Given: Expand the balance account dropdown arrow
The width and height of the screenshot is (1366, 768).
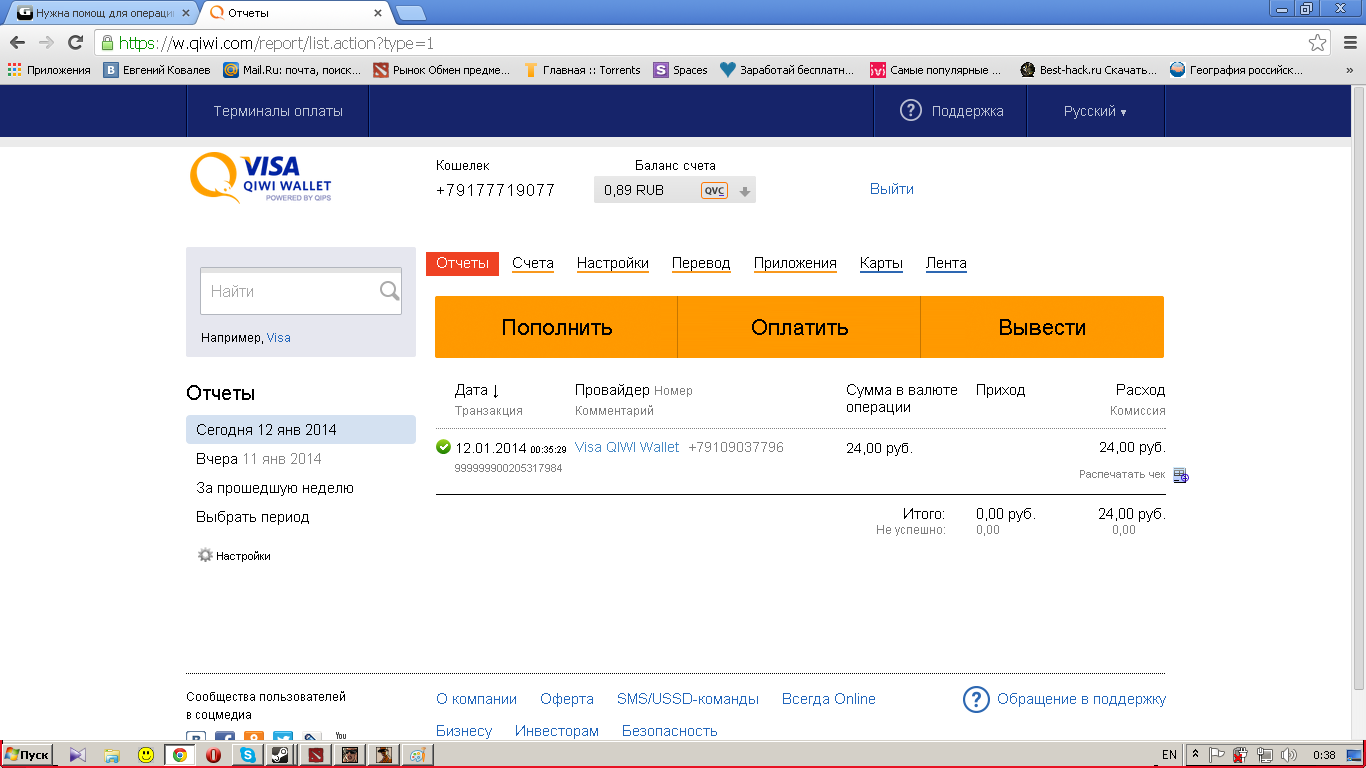Looking at the screenshot, I should tap(744, 191).
